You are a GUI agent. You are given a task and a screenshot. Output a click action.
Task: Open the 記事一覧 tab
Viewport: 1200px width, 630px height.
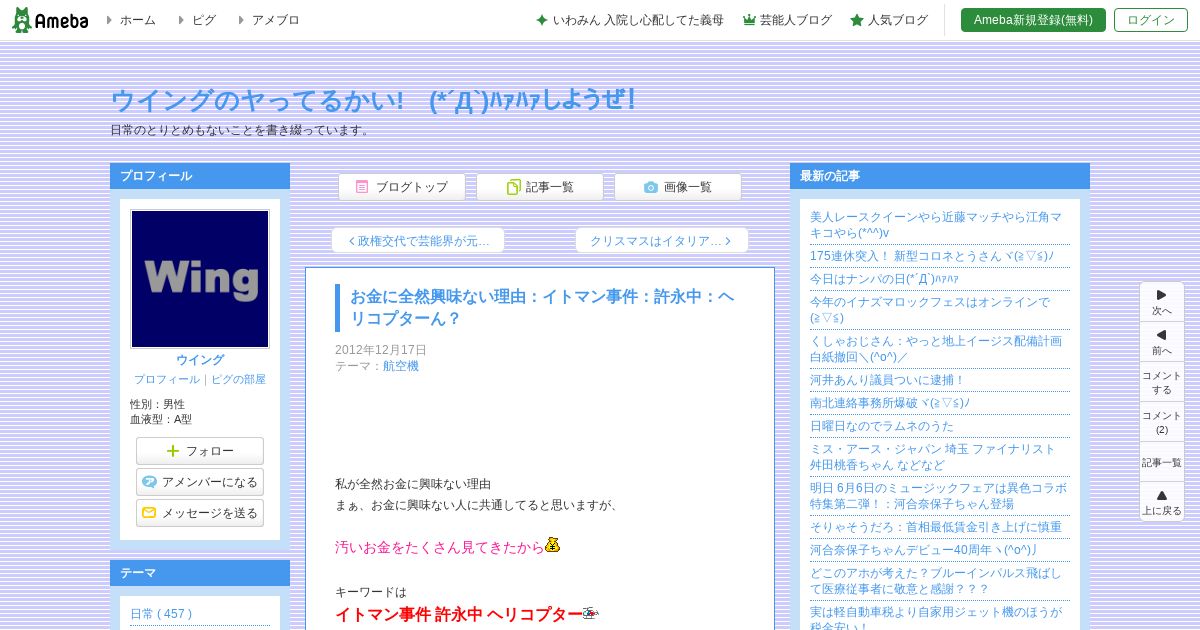coord(540,187)
